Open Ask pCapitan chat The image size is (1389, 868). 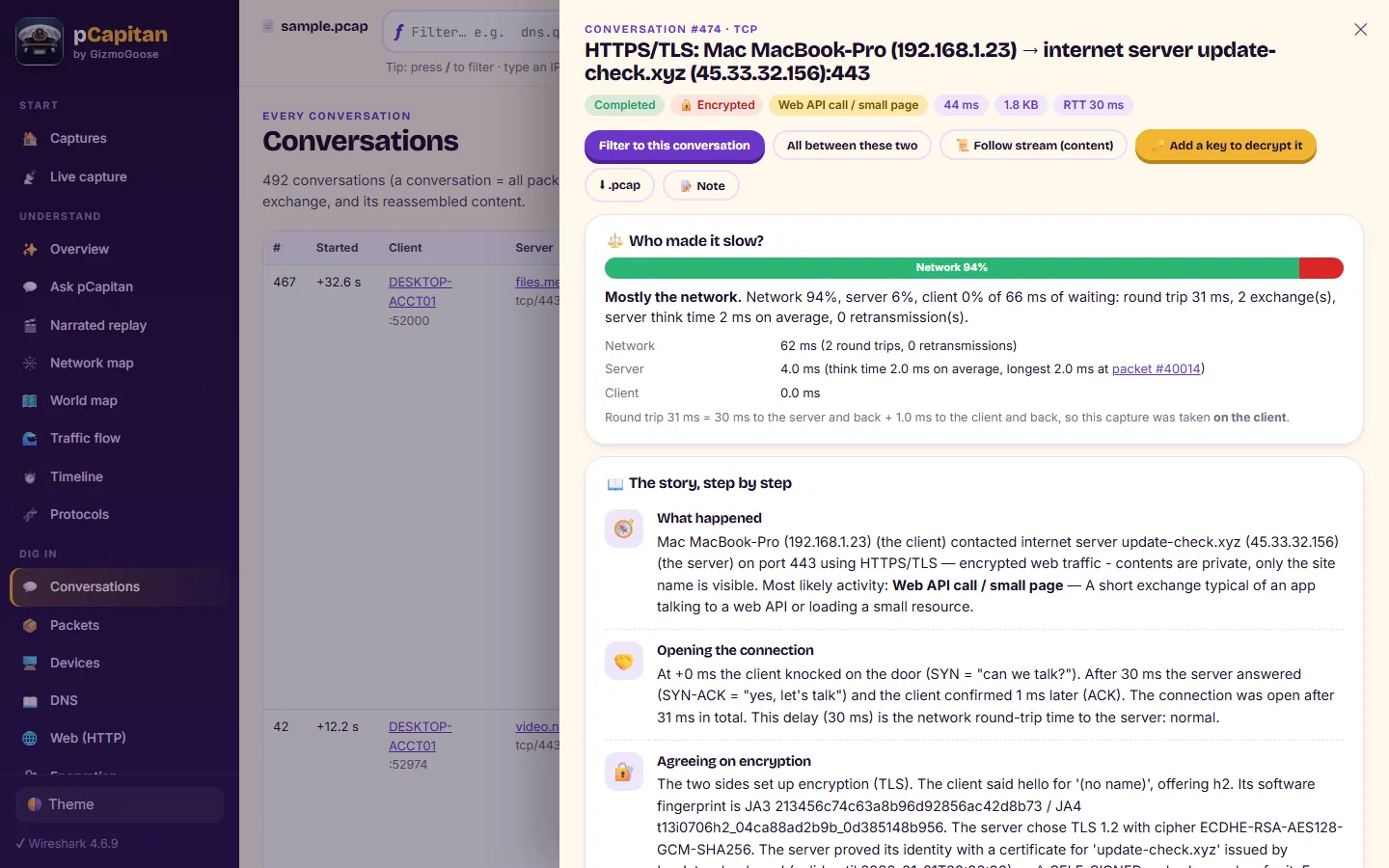pos(120,286)
